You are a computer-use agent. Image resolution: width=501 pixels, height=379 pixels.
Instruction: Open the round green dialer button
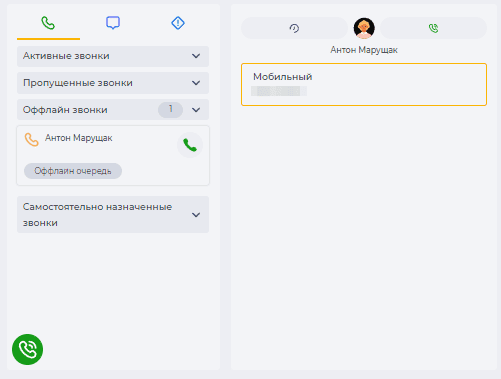(27, 349)
